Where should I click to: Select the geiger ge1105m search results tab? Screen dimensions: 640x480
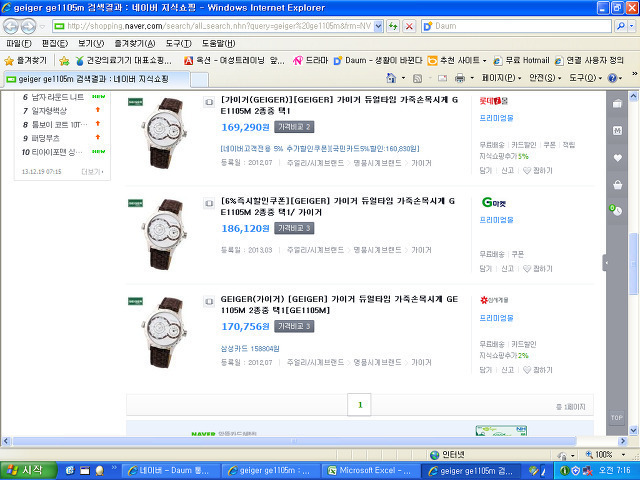pos(96,79)
